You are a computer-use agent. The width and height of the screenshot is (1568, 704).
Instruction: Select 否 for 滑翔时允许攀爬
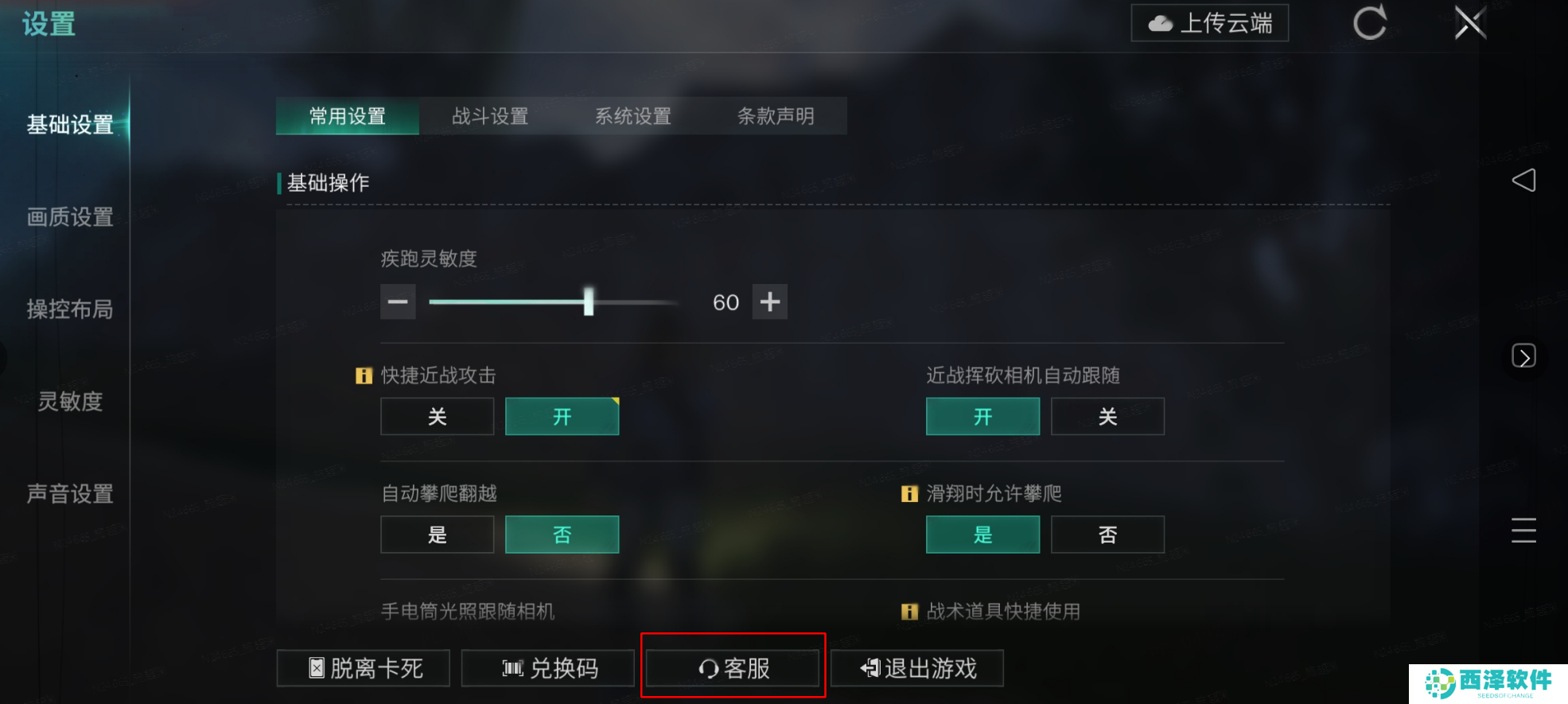(1107, 535)
